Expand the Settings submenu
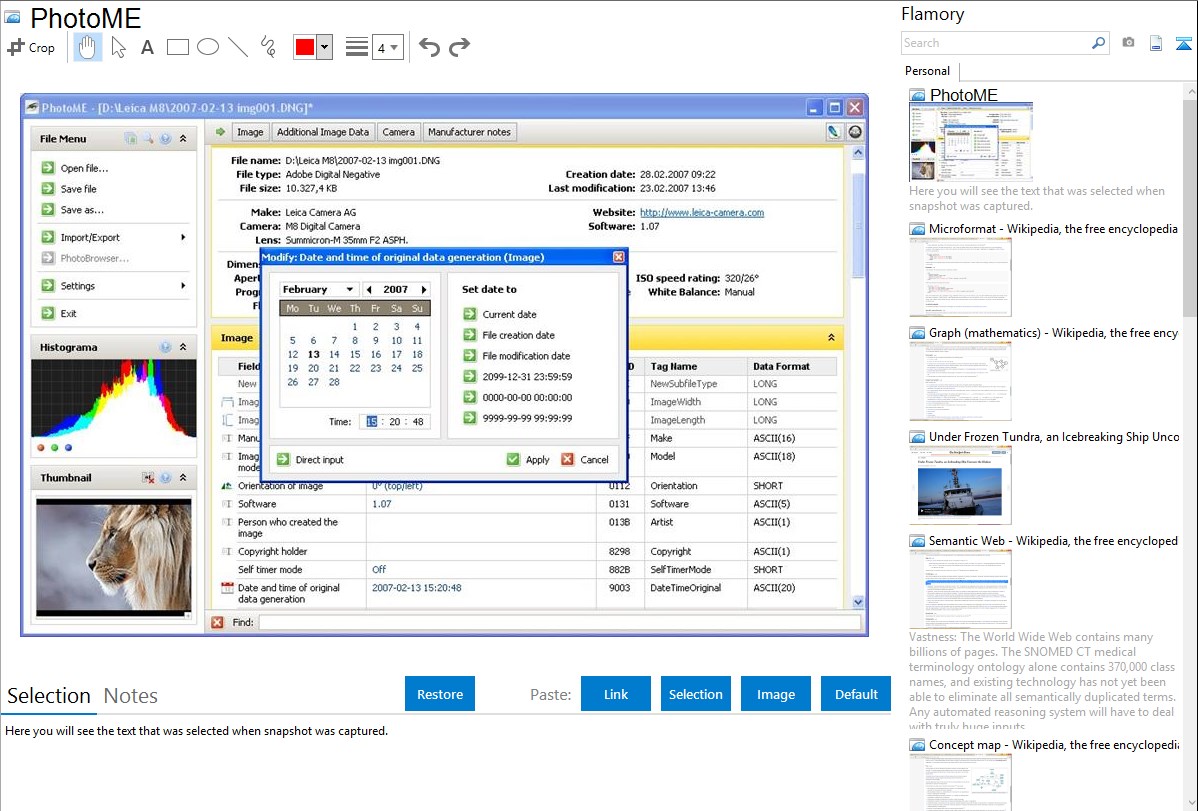1198x811 pixels. tap(113, 286)
